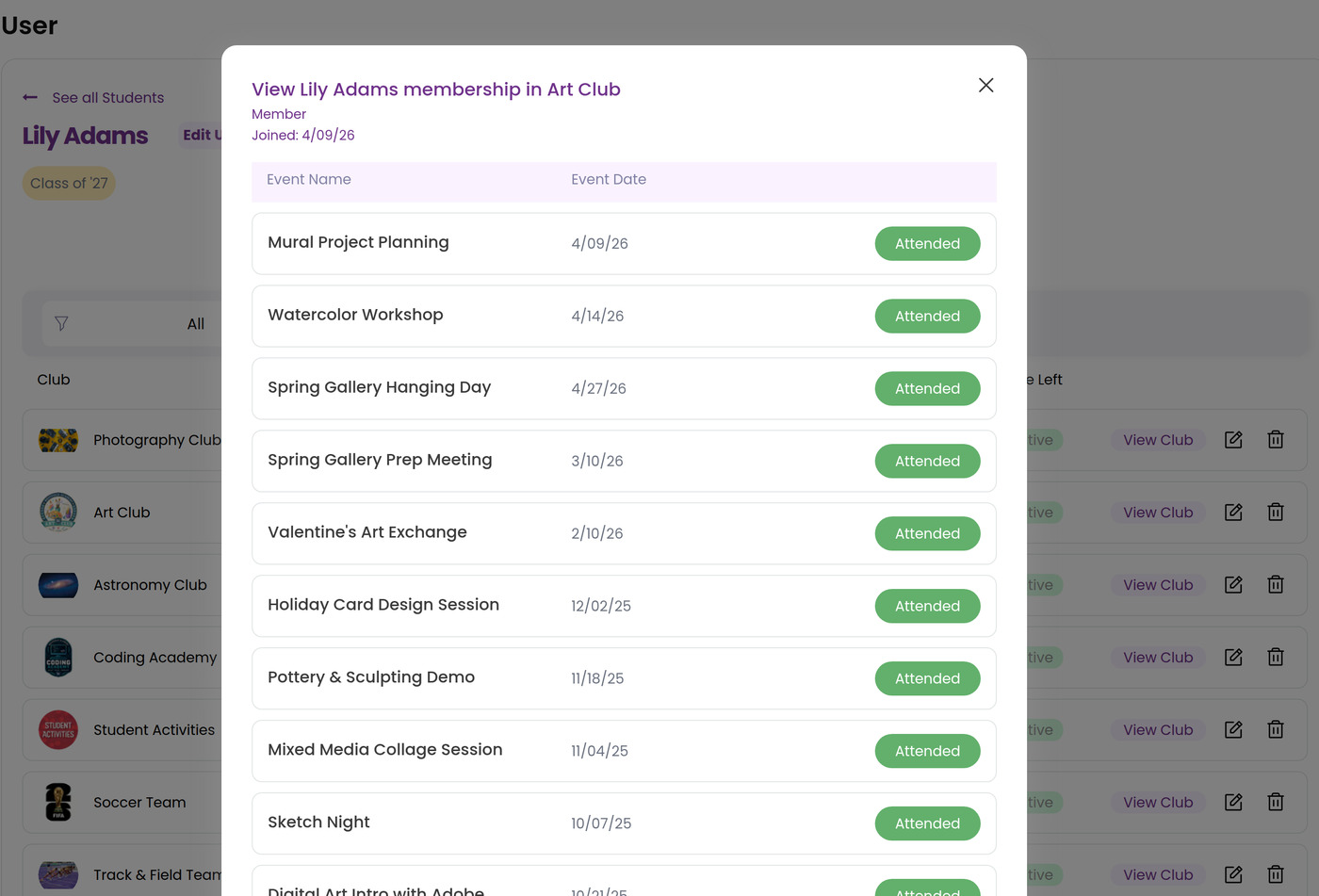Click the Soccer Team name in list
The image size is (1319, 896).
pyautogui.click(x=139, y=803)
